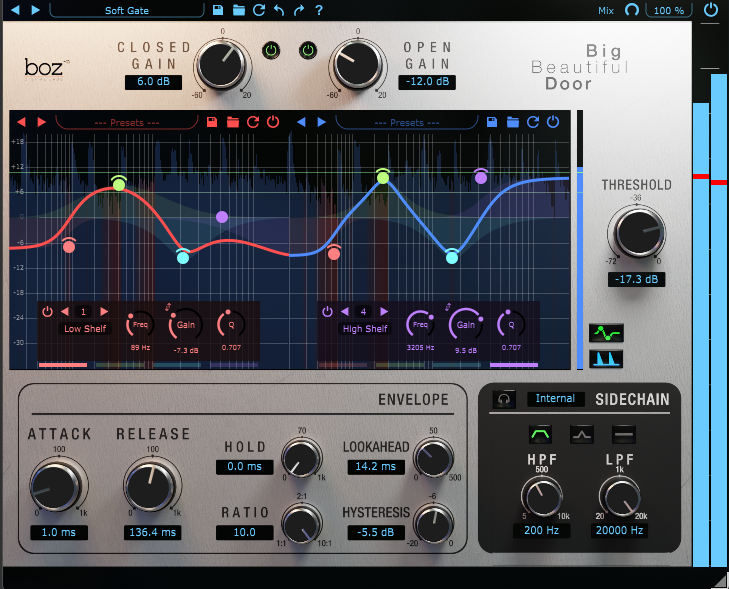Click the Attack 1.0 ms value
This screenshot has width=729, height=589.
(x=59, y=533)
